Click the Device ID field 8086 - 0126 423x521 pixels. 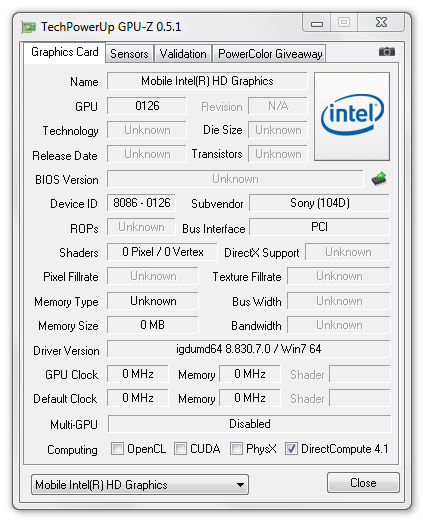pos(141,203)
